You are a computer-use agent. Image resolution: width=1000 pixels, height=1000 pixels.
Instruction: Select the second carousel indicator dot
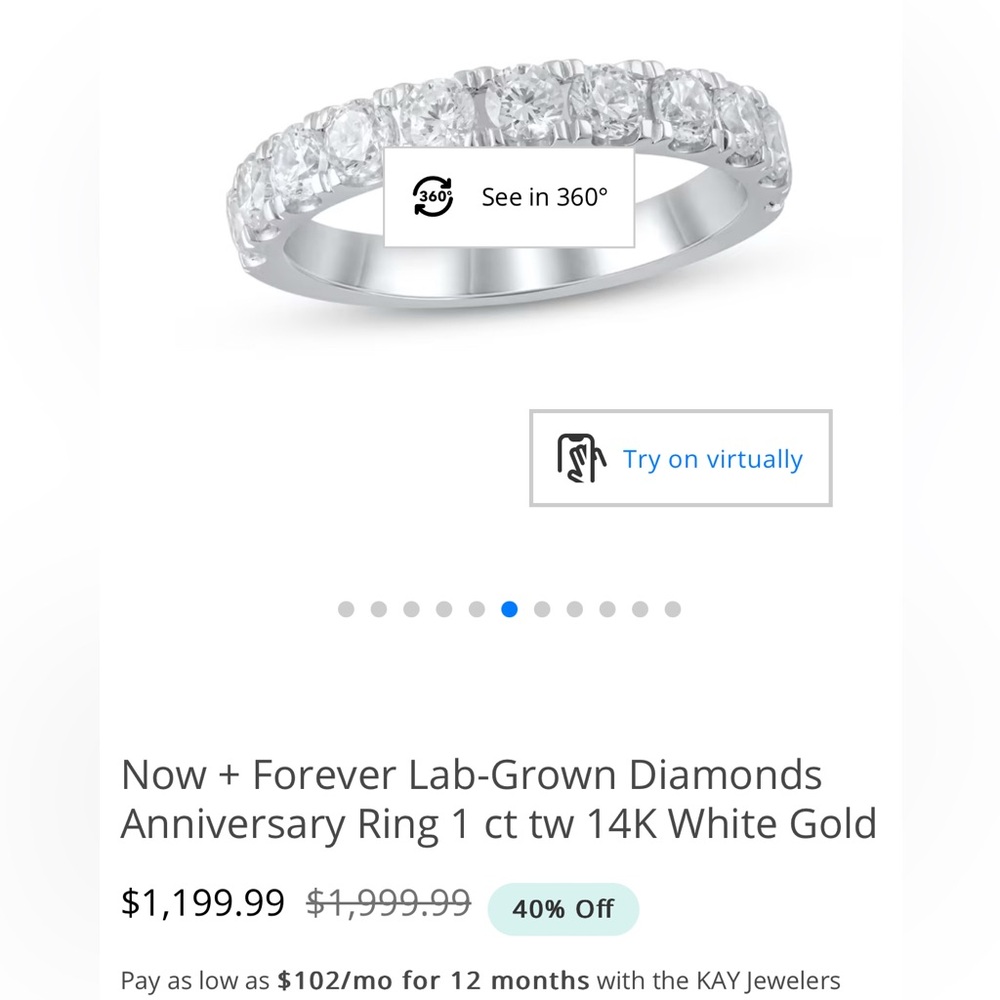[x=379, y=609]
